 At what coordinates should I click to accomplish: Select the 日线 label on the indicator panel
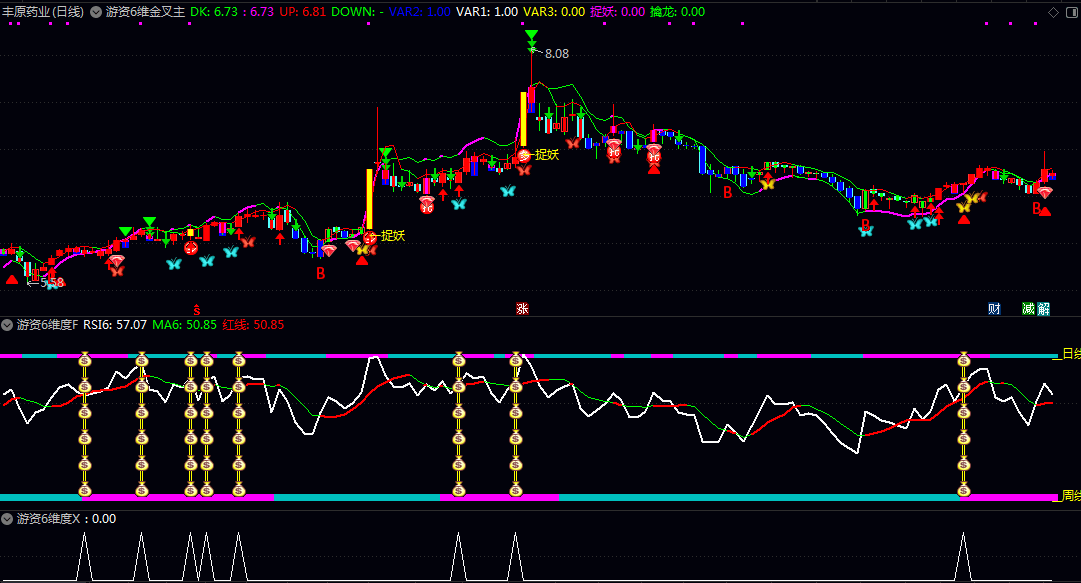point(1070,354)
